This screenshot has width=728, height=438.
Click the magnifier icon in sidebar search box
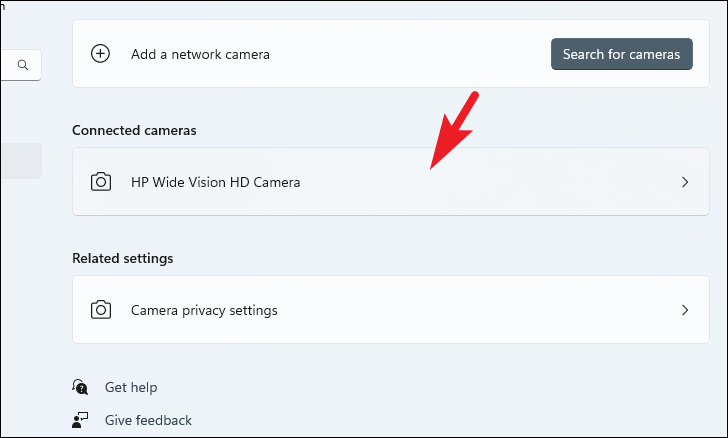point(23,66)
